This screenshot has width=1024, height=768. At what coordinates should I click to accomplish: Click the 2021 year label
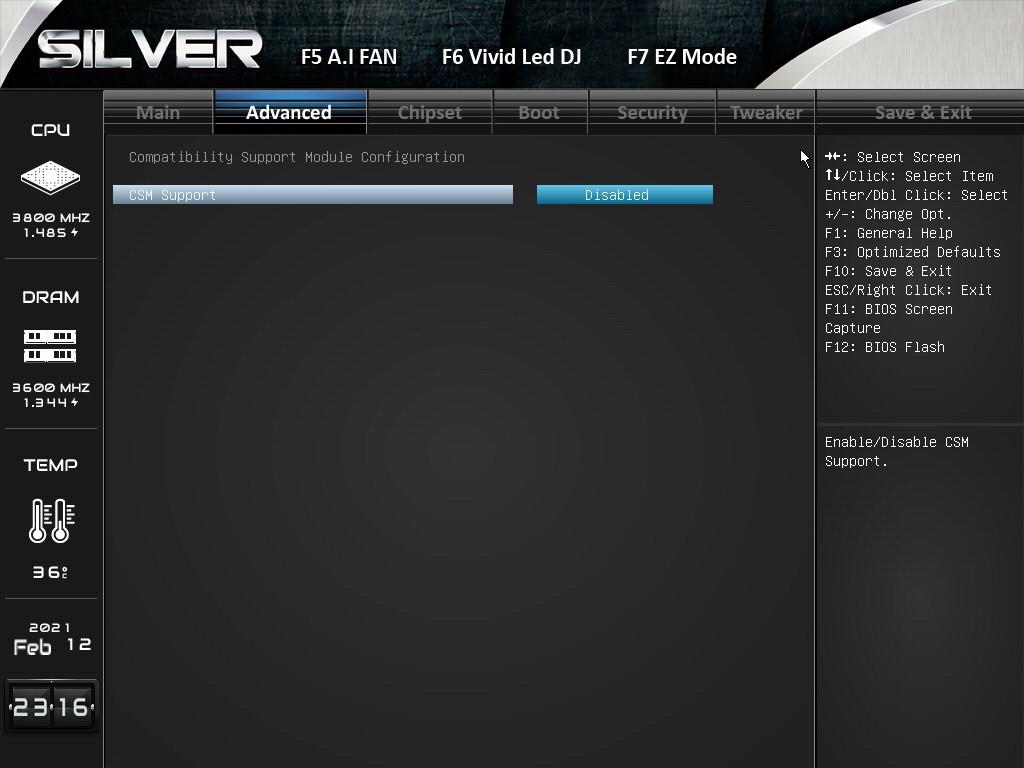[50, 628]
